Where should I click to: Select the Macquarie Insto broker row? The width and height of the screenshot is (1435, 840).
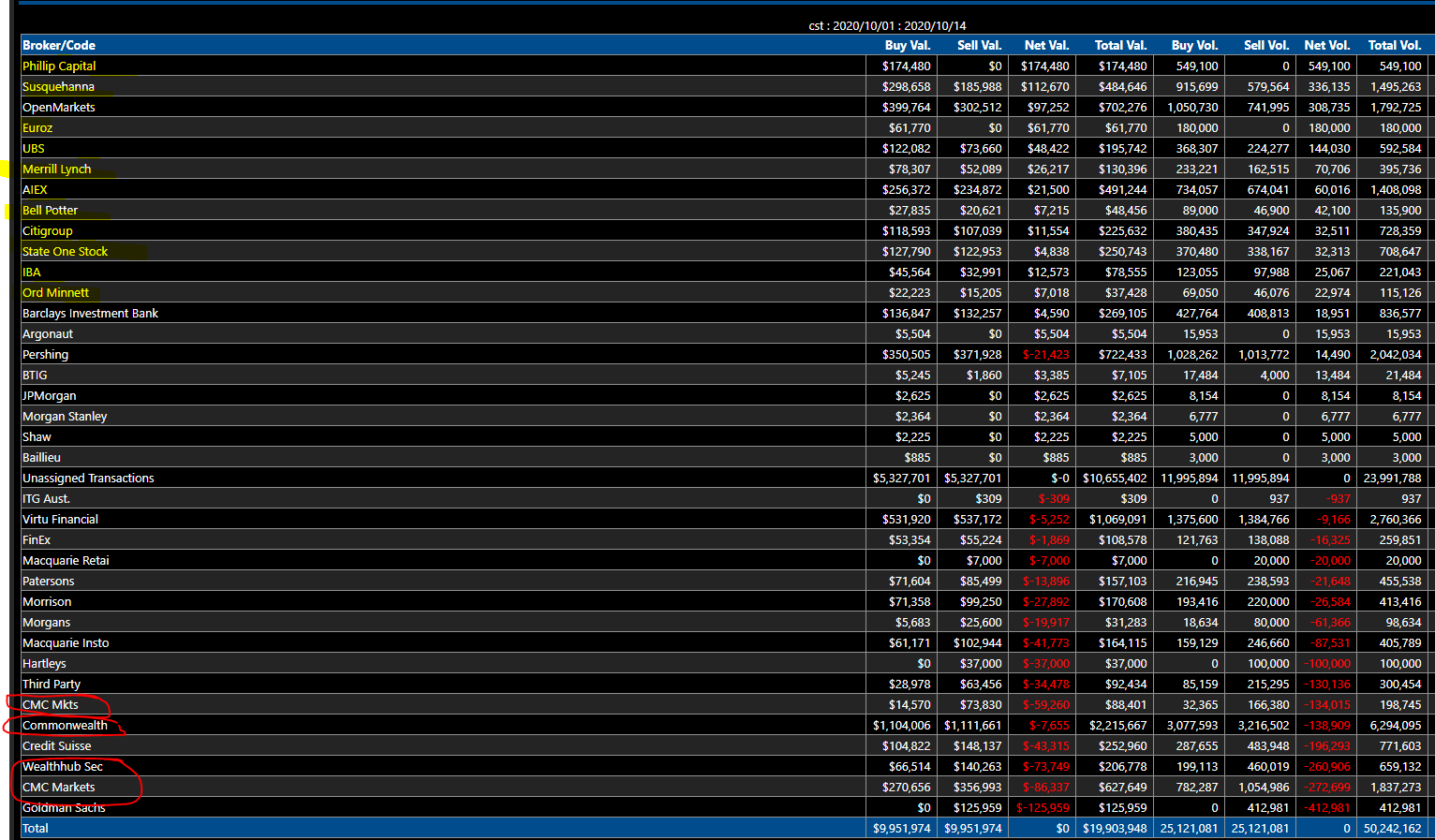pos(727,642)
